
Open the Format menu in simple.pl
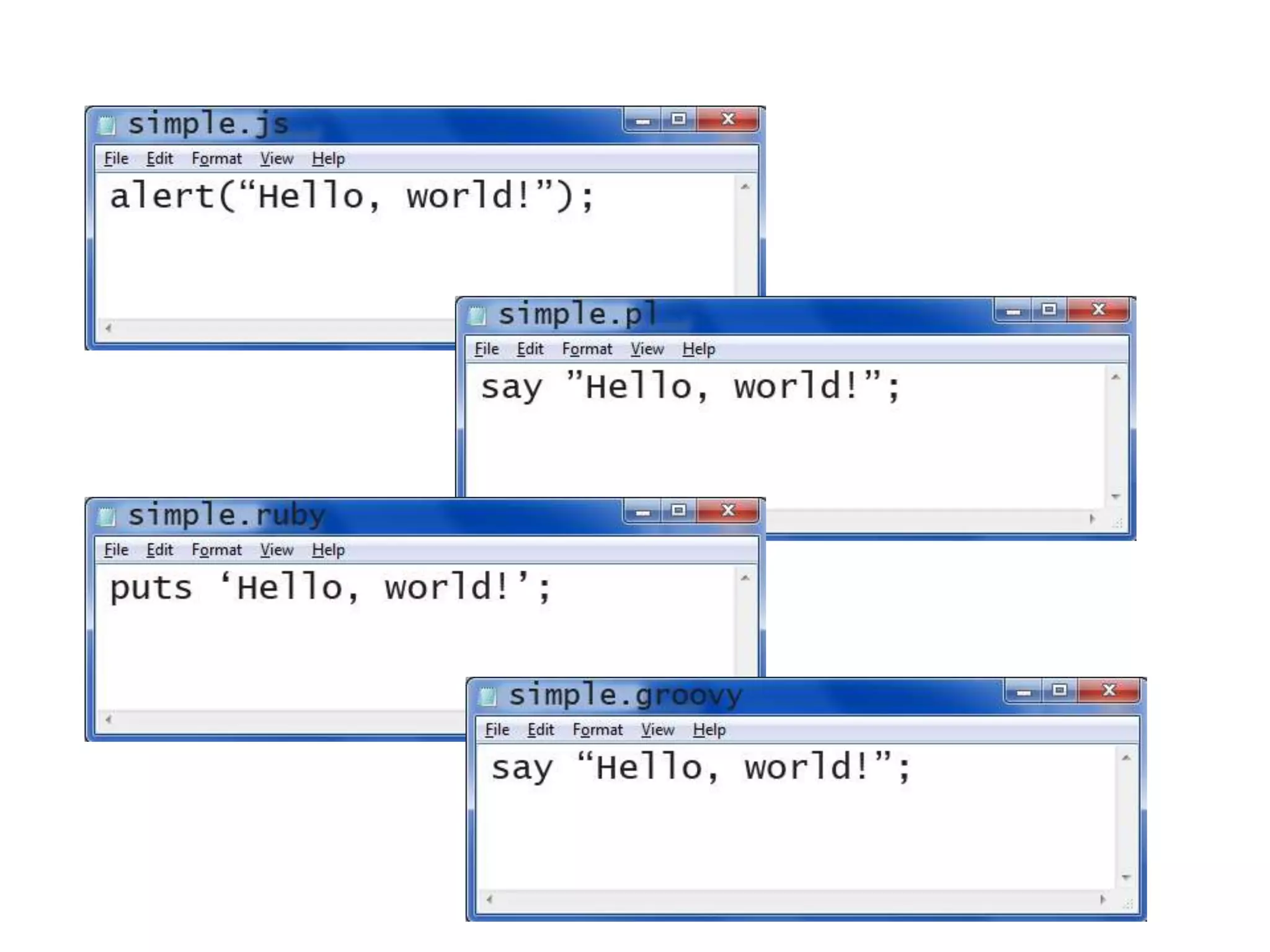coord(587,349)
